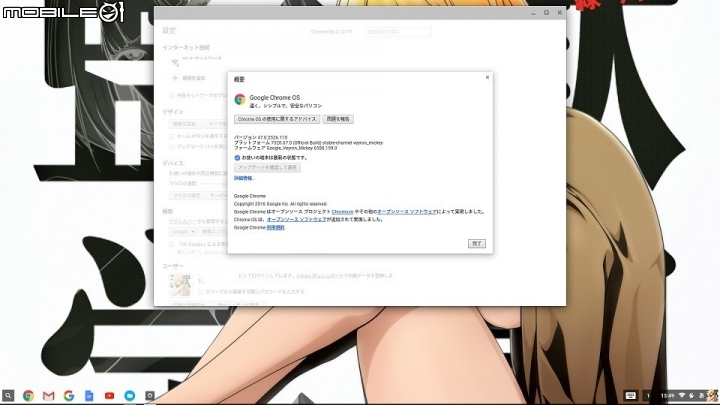Open Google Docs from the shelf
720x405 pixels.
(89, 395)
